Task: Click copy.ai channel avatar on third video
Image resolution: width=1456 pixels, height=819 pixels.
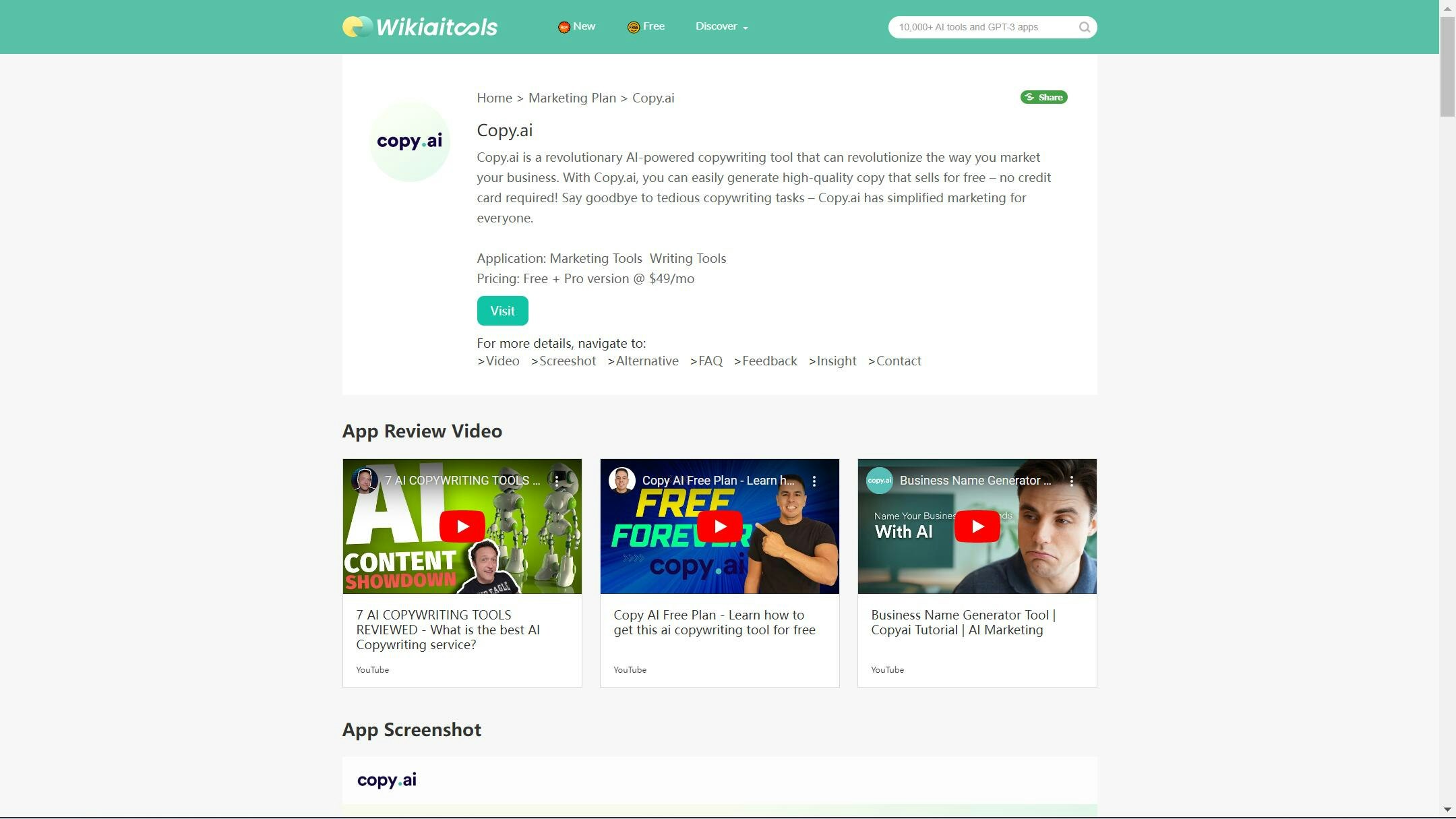Action: tap(879, 481)
